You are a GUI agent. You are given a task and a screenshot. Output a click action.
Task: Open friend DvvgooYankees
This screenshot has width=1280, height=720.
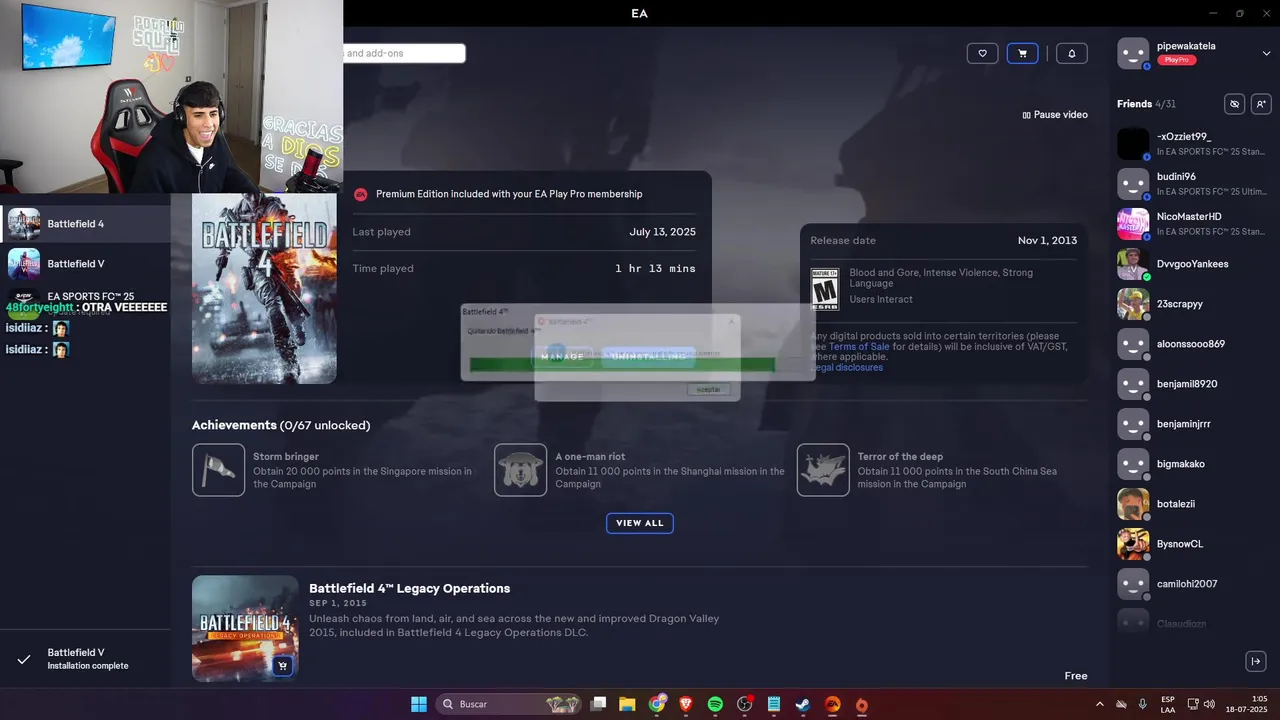click(x=1195, y=264)
